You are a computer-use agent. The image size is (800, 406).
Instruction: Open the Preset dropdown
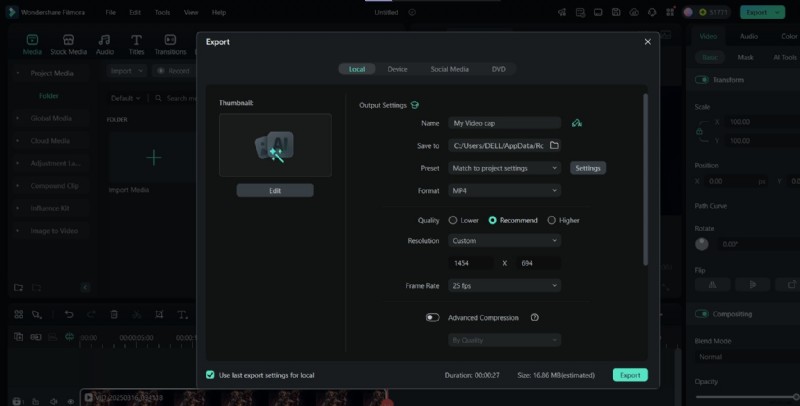(504, 168)
